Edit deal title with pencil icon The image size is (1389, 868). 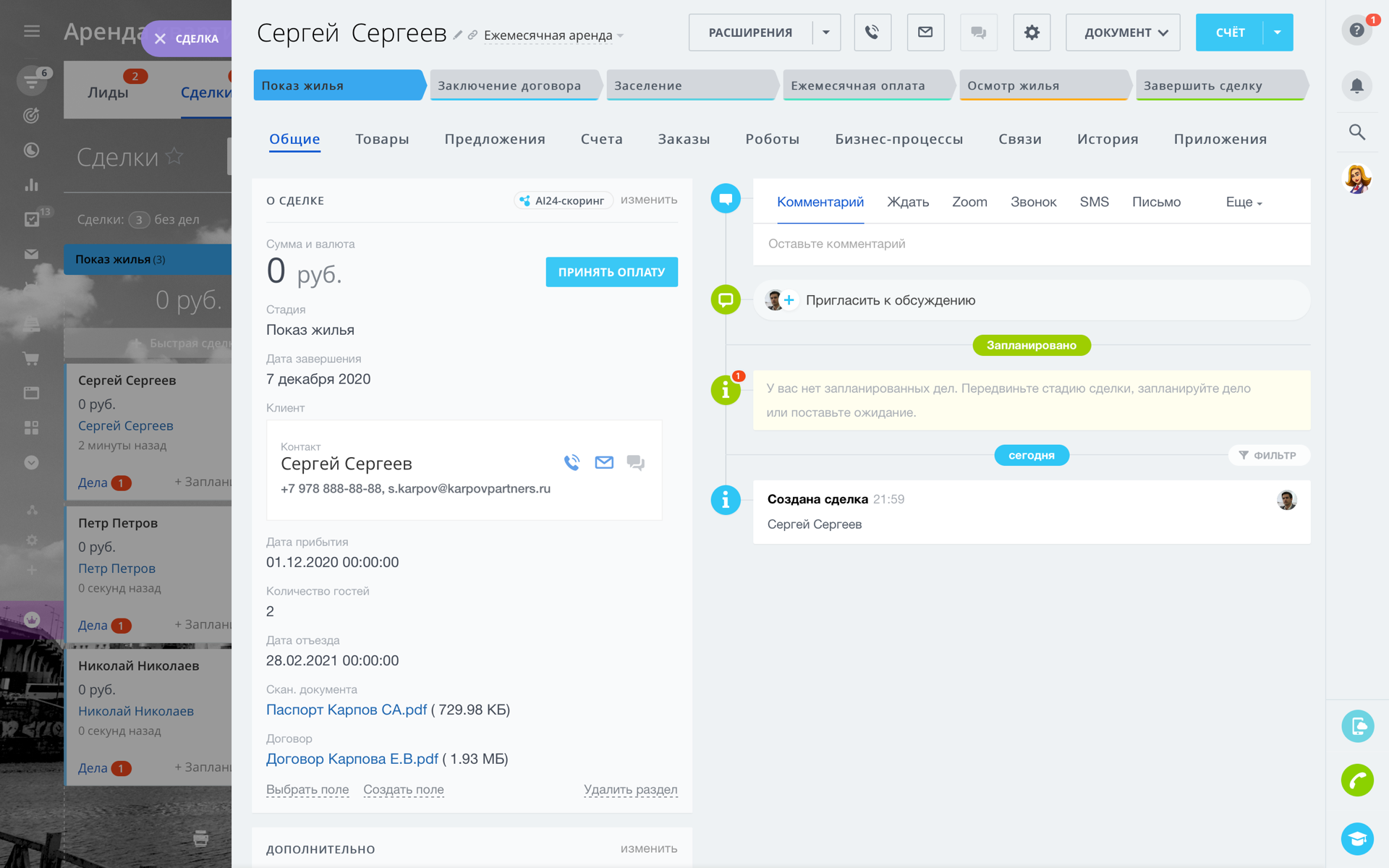pyautogui.click(x=457, y=35)
